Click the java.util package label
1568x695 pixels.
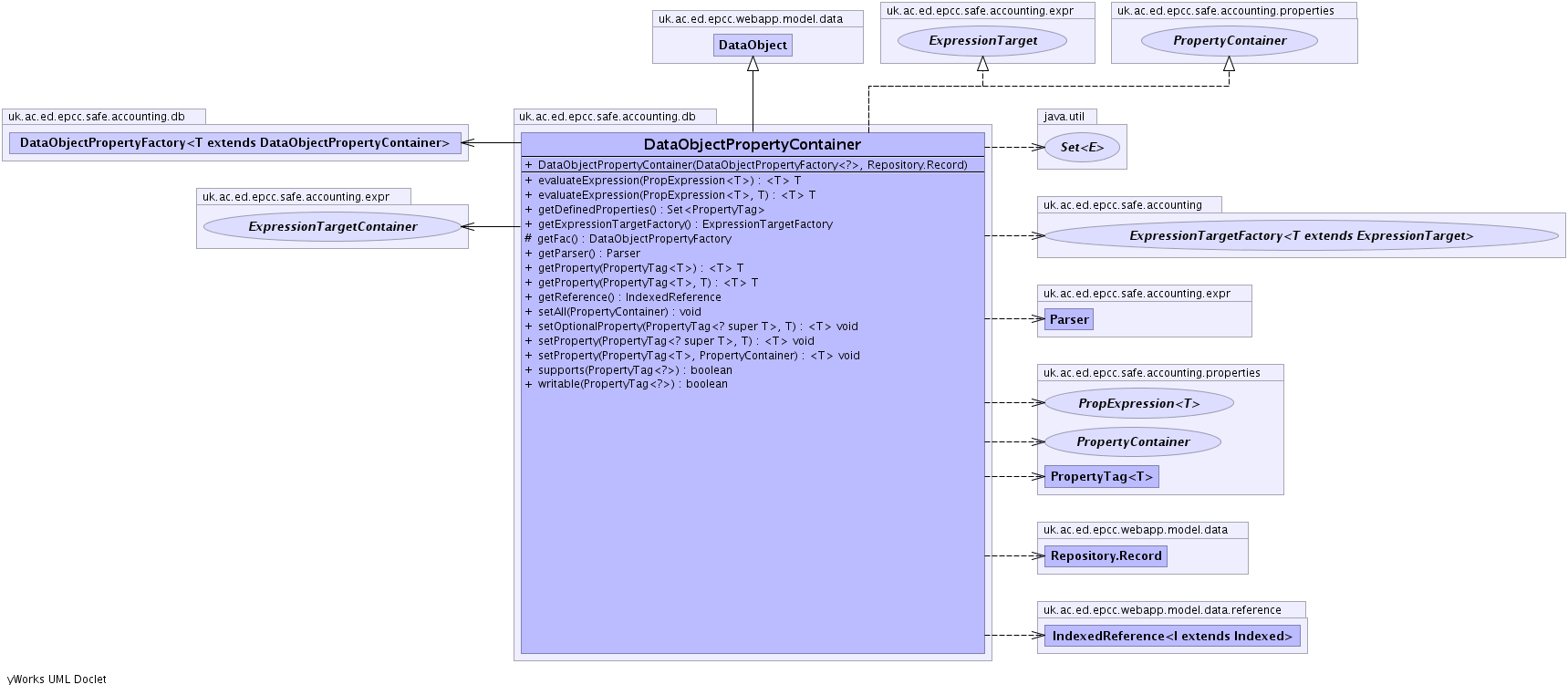click(x=1064, y=117)
